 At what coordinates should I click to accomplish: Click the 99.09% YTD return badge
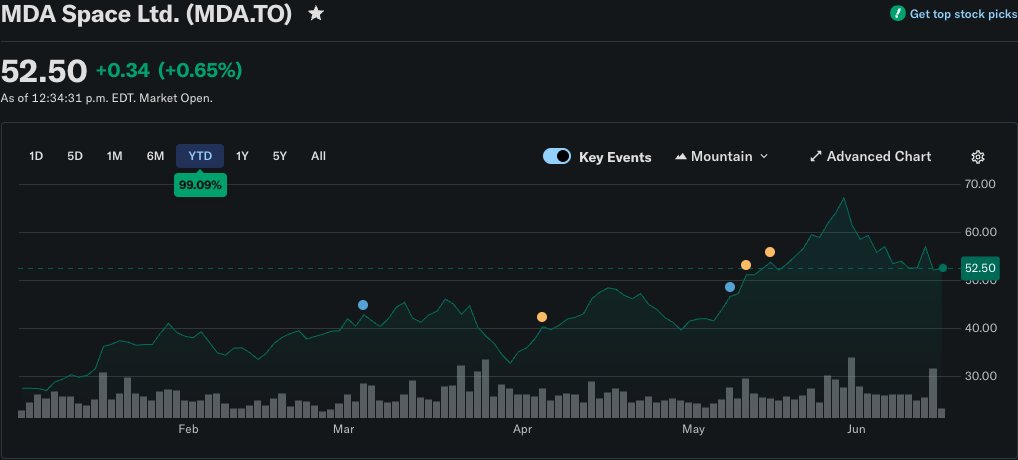coord(200,185)
